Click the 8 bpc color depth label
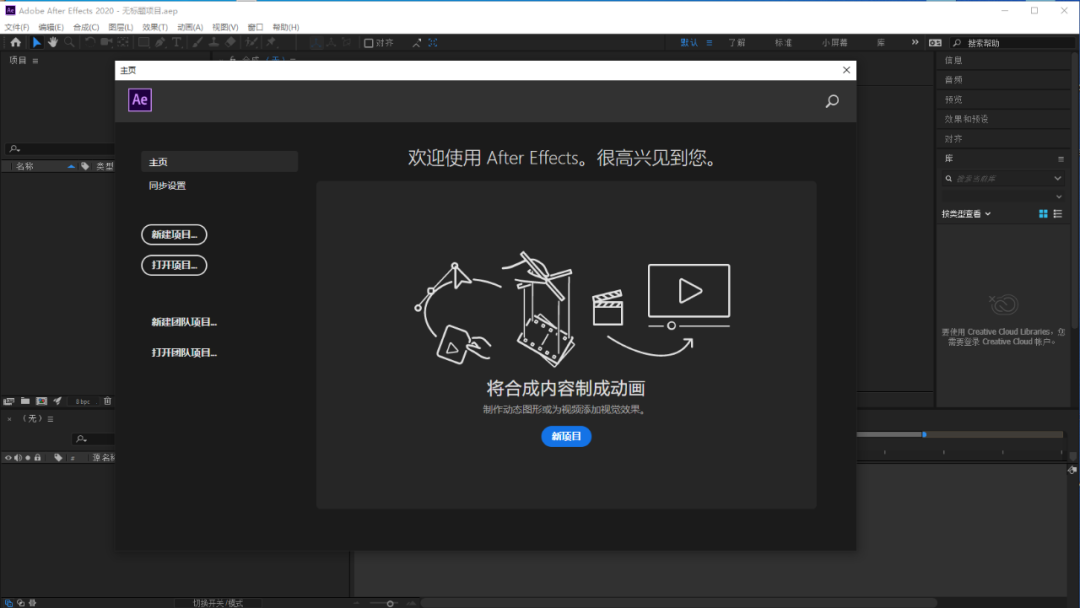Viewport: 1080px width, 608px height. tap(83, 401)
